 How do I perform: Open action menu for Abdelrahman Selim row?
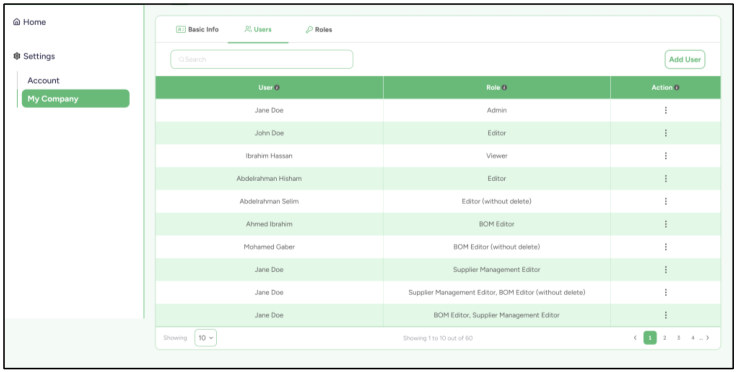coord(666,201)
